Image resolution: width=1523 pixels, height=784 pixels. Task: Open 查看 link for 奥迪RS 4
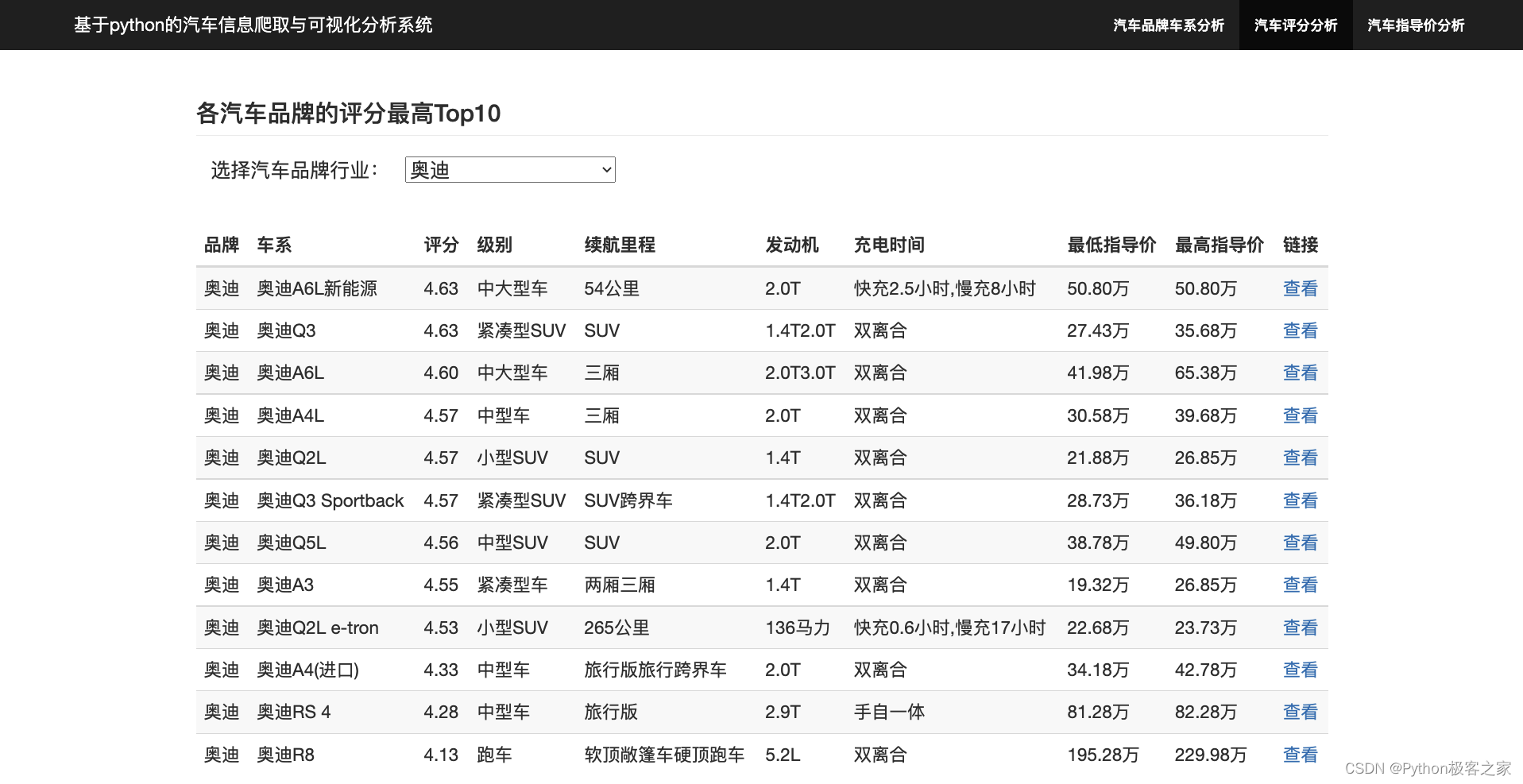(1301, 712)
